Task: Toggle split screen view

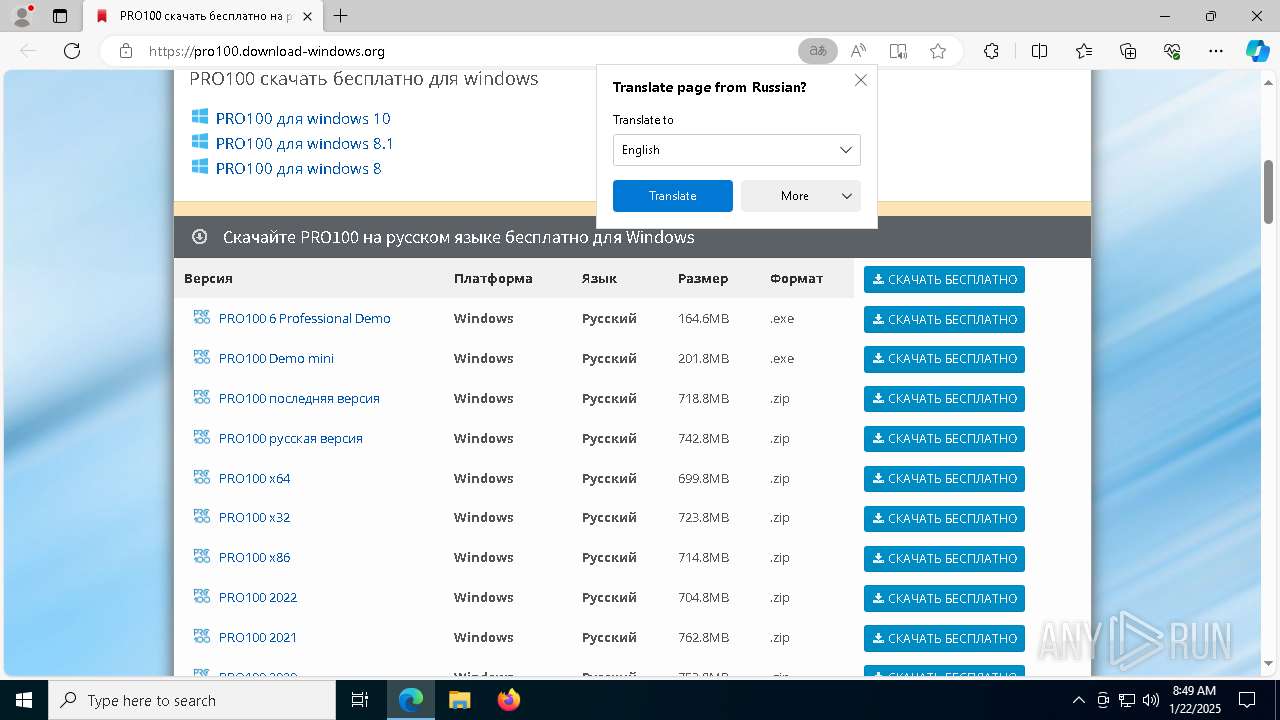Action: click(x=1039, y=51)
